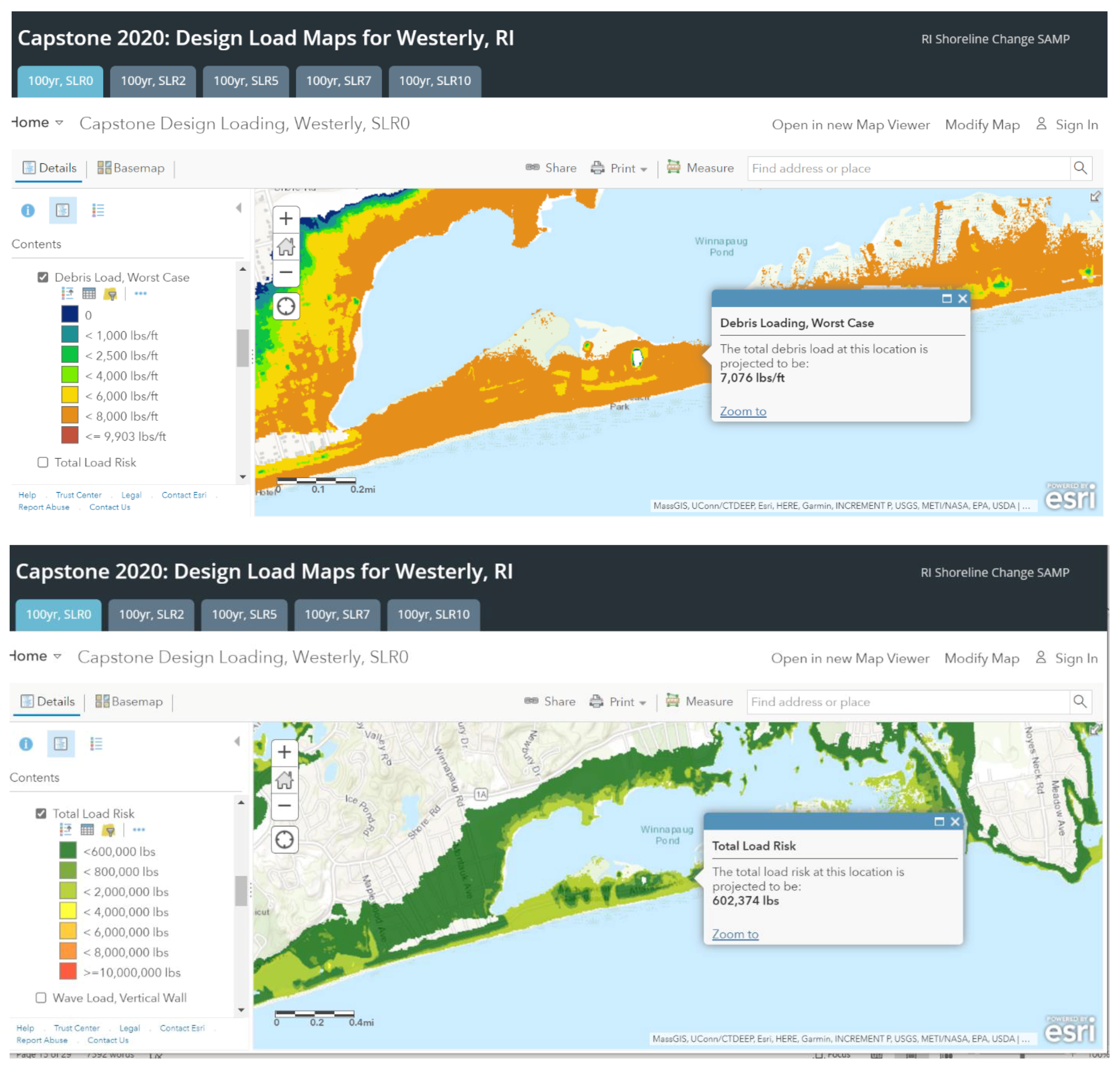Click find my location button on Debris Load map
This screenshot has width=1120, height=1069.
(285, 306)
